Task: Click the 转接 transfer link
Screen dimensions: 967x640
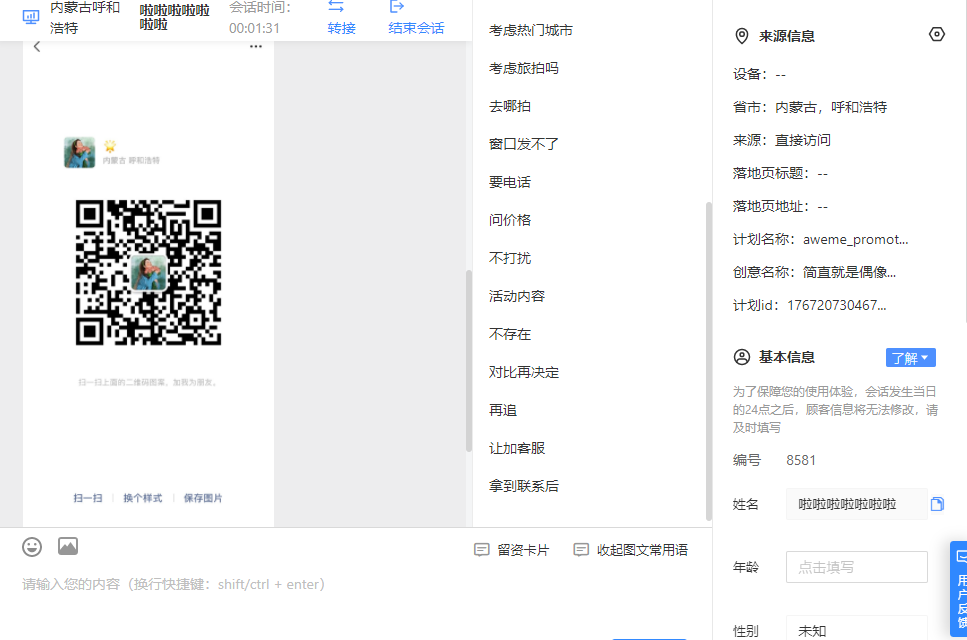Action: [342, 28]
